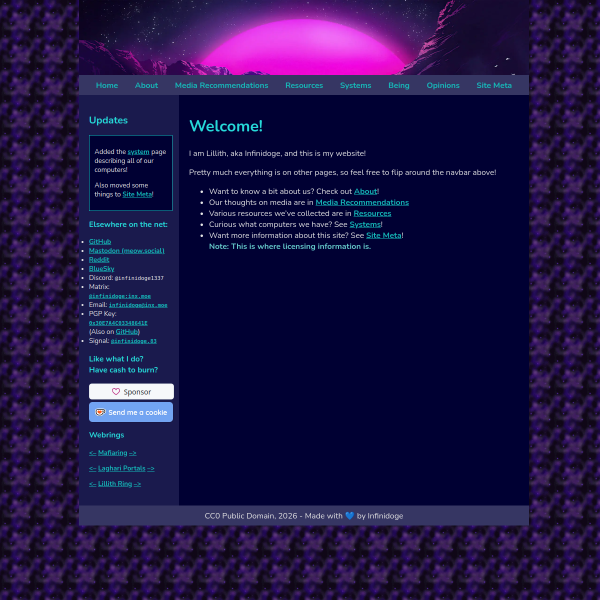Screen dimensions: 600x600
Task: Follow the Site Meta link in the welcome list
Action: (x=384, y=236)
